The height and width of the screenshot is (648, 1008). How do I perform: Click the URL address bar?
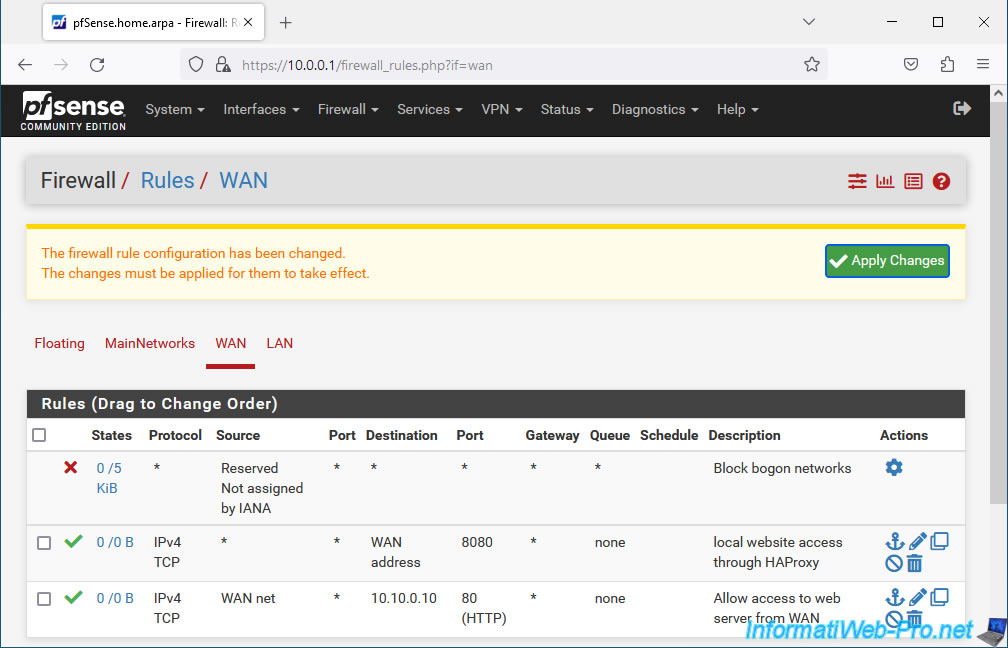click(503, 65)
